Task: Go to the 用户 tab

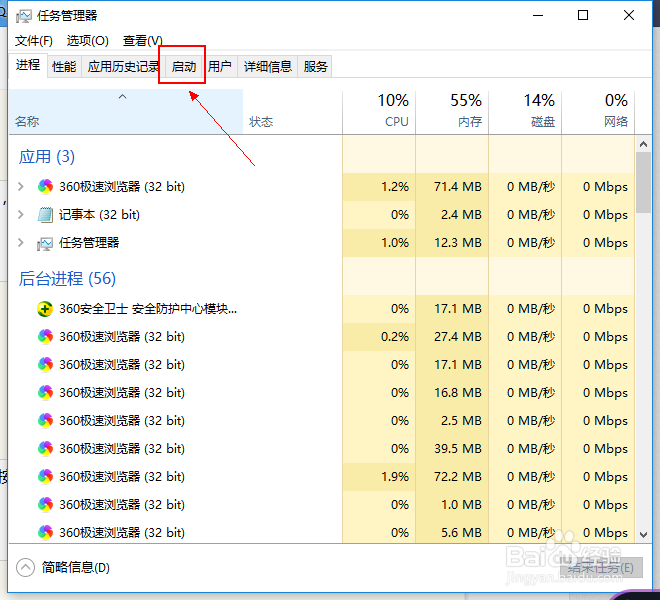Action: (220, 67)
